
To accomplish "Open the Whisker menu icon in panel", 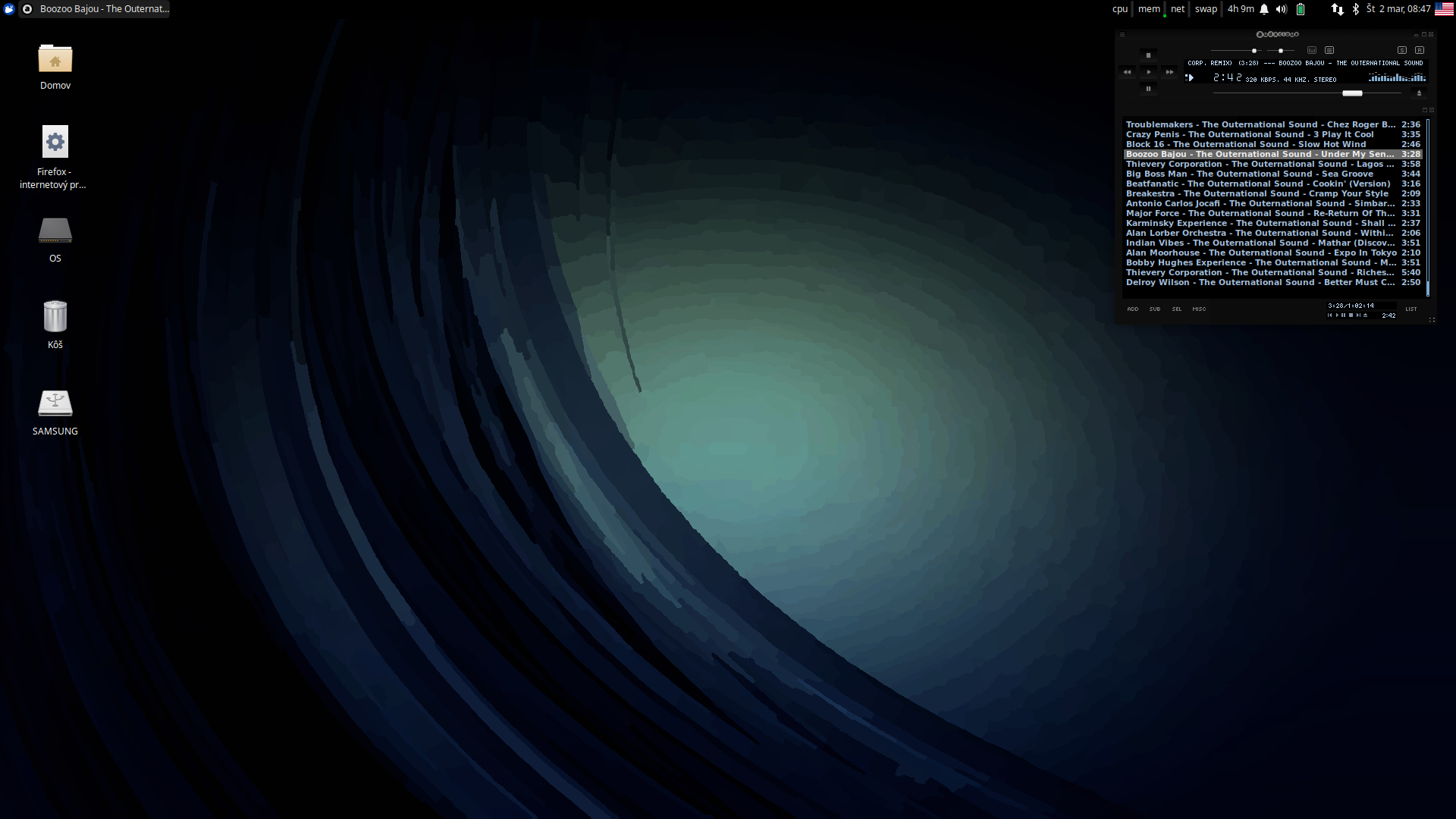I will tap(9, 9).
